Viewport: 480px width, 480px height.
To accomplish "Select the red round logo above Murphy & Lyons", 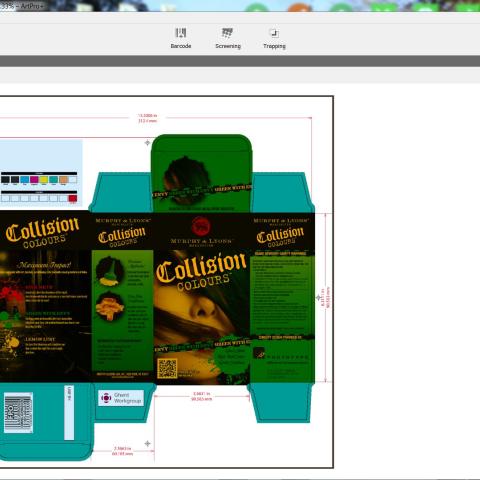I will pos(201,226).
